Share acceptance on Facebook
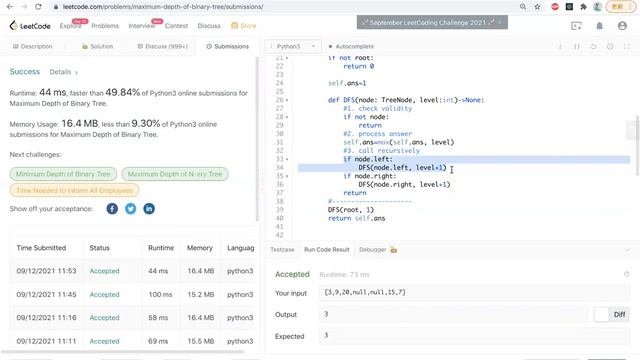This screenshot has width=640, height=360. pos(112,209)
